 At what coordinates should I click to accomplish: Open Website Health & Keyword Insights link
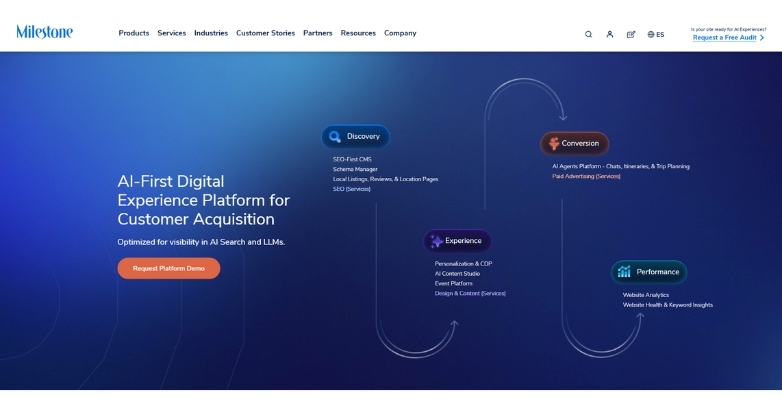[x=668, y=305]
